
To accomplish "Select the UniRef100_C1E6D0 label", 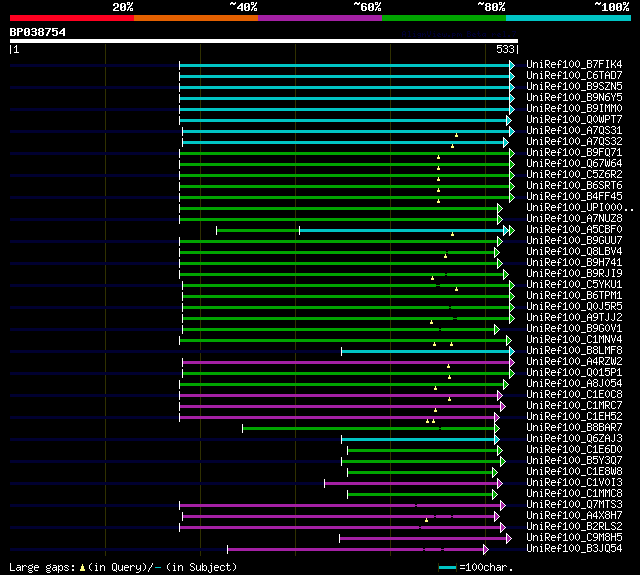I will [574, 450].
